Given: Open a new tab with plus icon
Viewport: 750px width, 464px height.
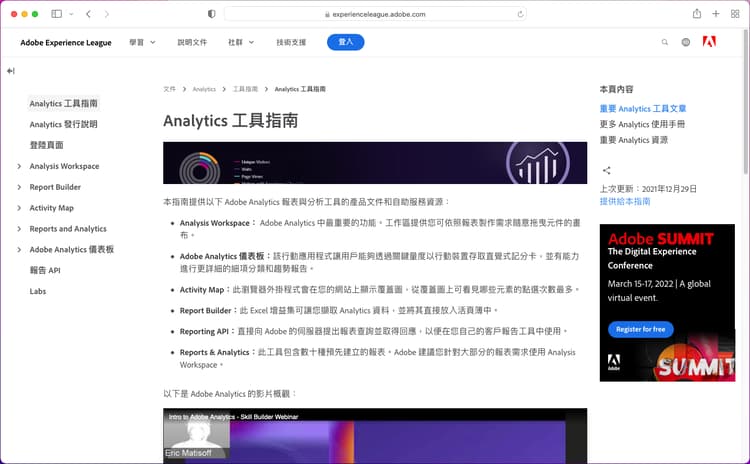Looking at the screenshot, I should [x=716, y=14].
